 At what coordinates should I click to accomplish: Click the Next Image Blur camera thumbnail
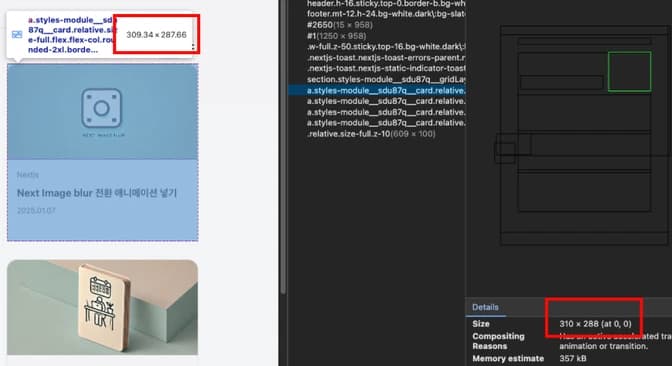[102, 112]
